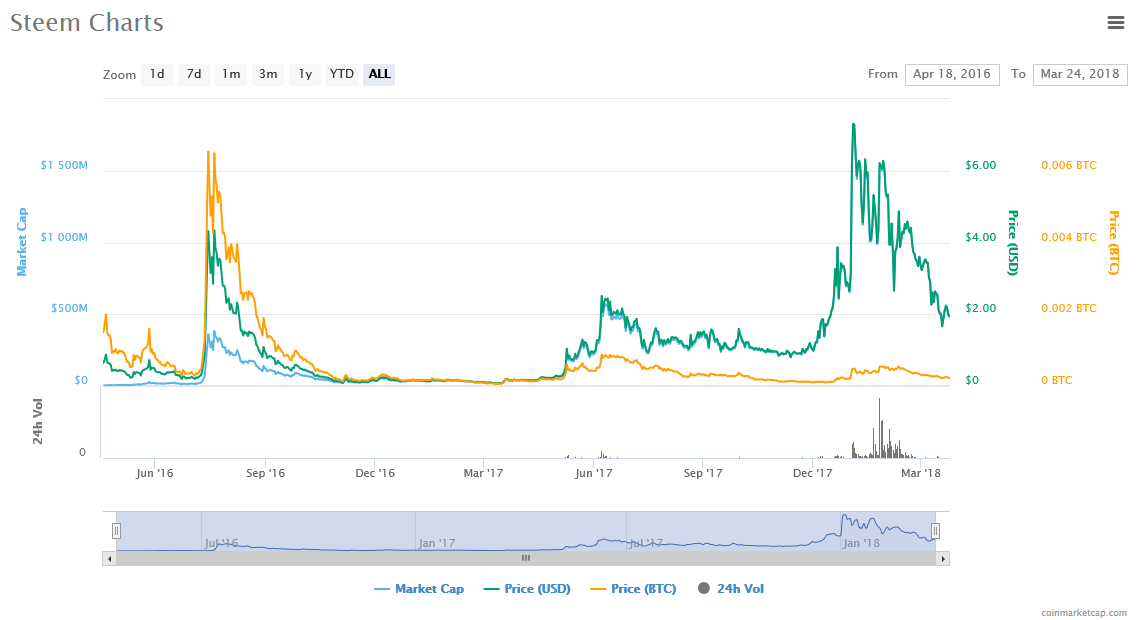1137x620 pixels.
Task: Click the 24h Vol axis title
Action: click(x=38, y=421)
